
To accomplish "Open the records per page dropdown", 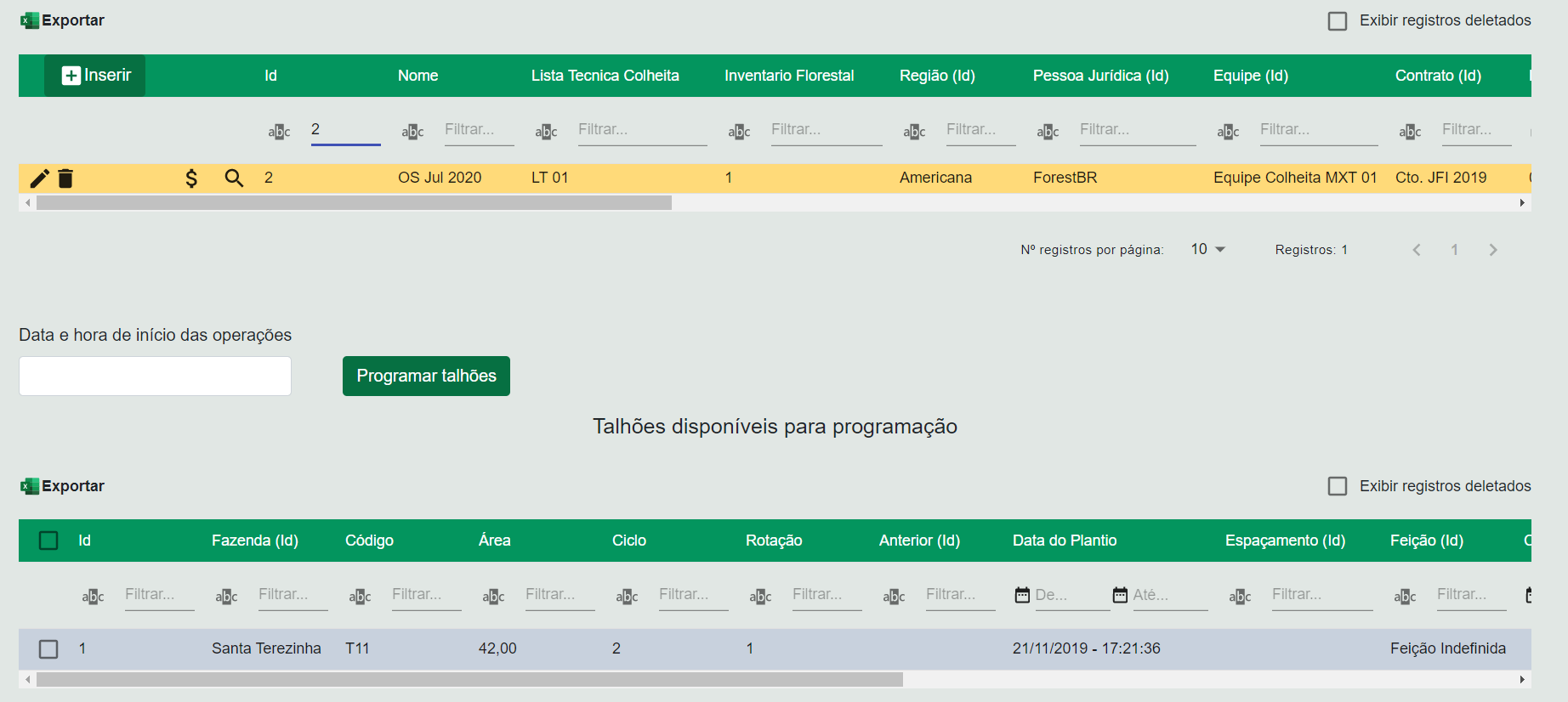I will [x=1207, y=249].
